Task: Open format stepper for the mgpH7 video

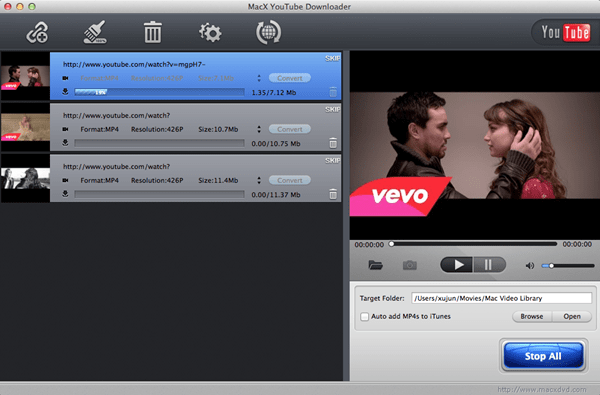Action: point(259,78)
